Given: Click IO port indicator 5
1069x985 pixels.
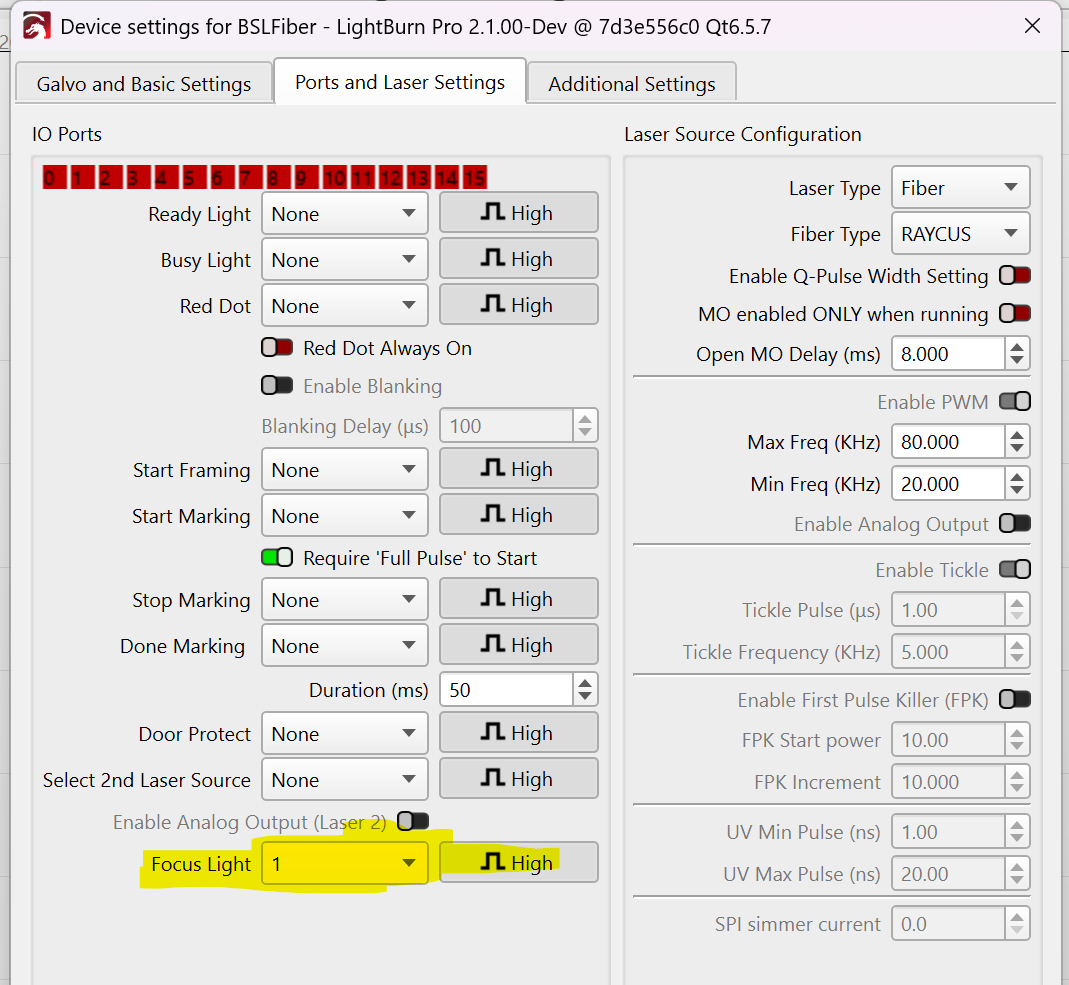Looking at the screenshot, I should pos(188,178).
